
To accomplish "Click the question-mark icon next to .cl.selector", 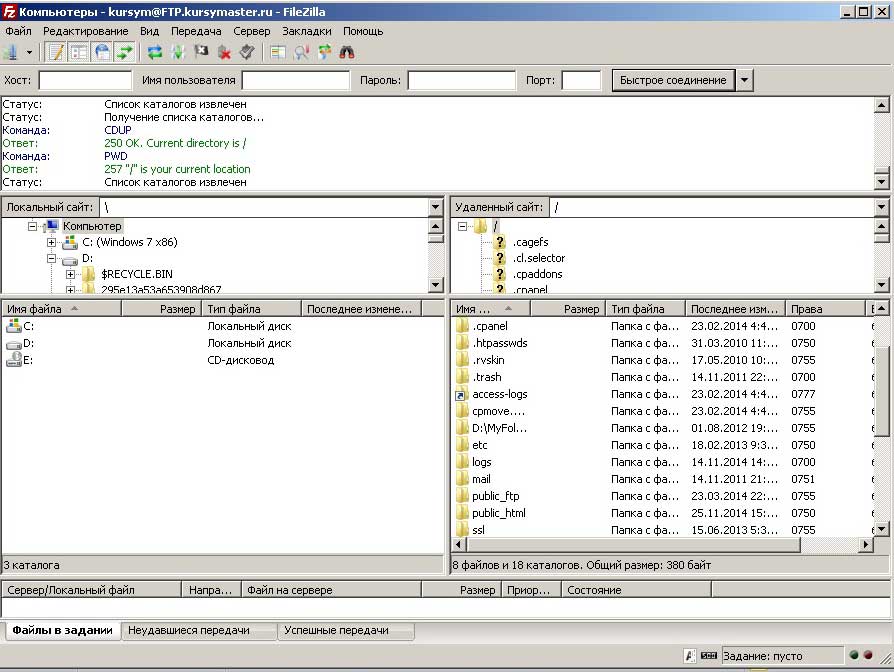I will pos(500,258).
